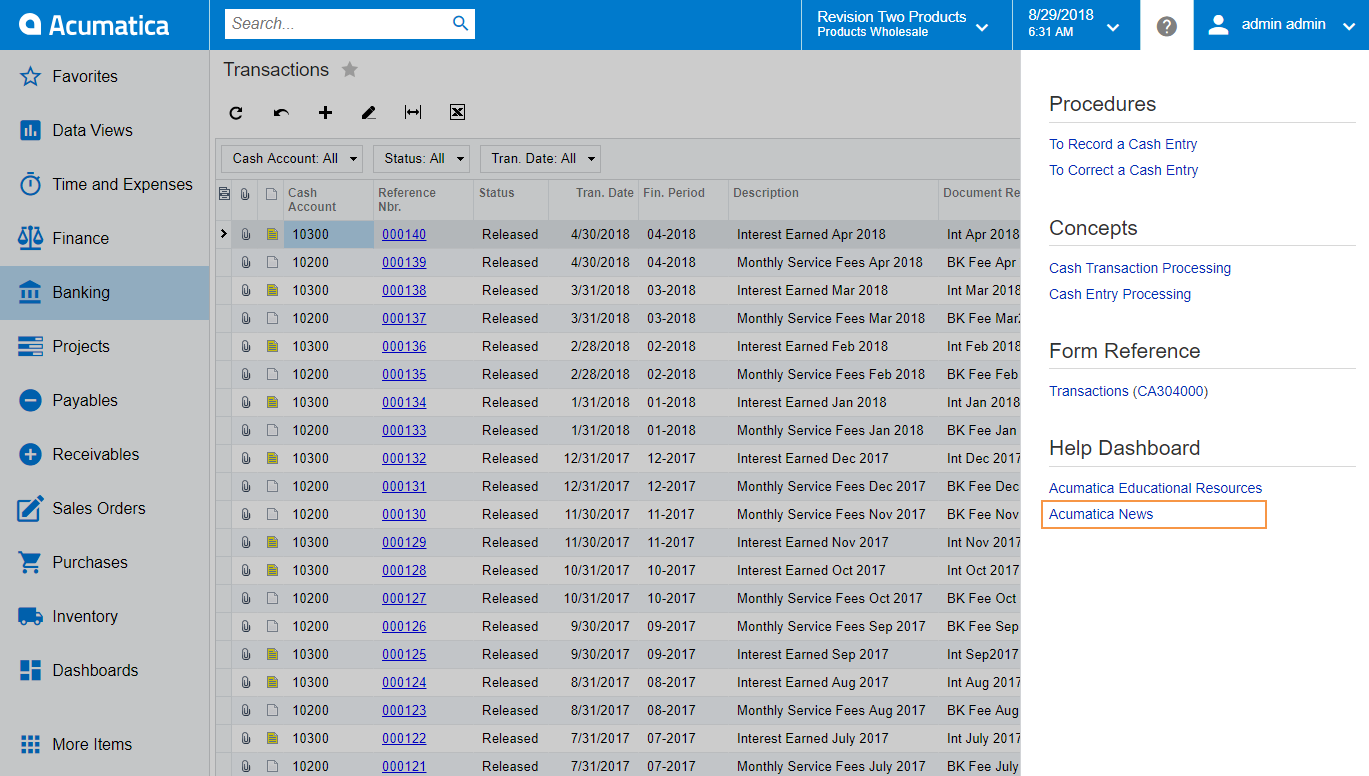Mark Transactions page as favorite star
This screenshot has height=776, width=1369.
pos(349,70)
